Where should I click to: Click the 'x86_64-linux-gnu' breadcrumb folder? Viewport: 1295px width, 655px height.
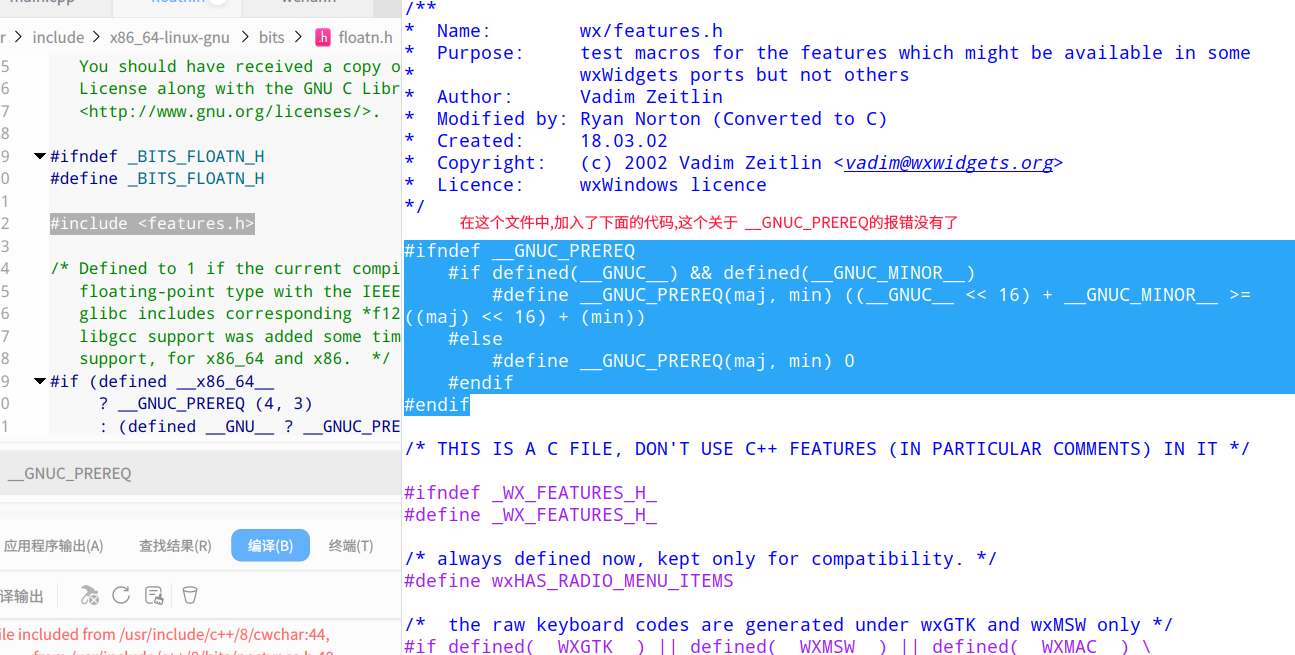(170, 38)
